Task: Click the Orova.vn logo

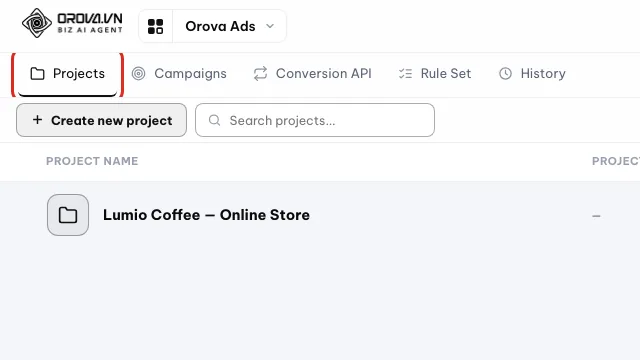Action: coord(72,23)
